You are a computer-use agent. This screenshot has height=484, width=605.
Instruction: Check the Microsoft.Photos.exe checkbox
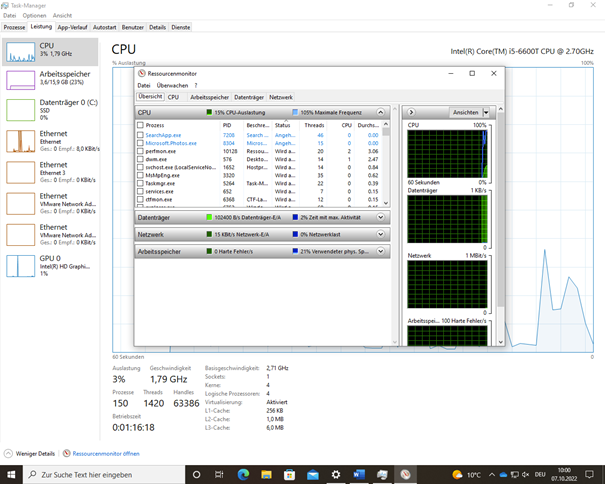coord(140,143)
